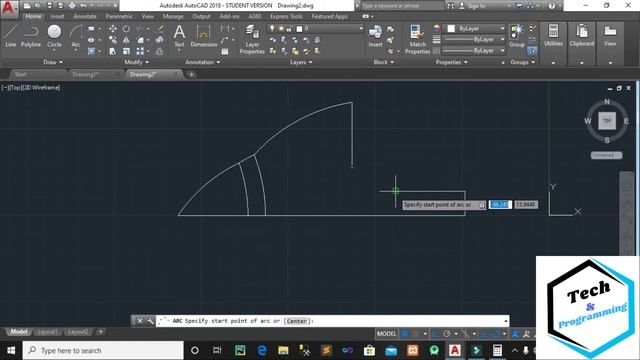Expand the Block panel
Screen dimensions: 640x360
click(384, 62)
